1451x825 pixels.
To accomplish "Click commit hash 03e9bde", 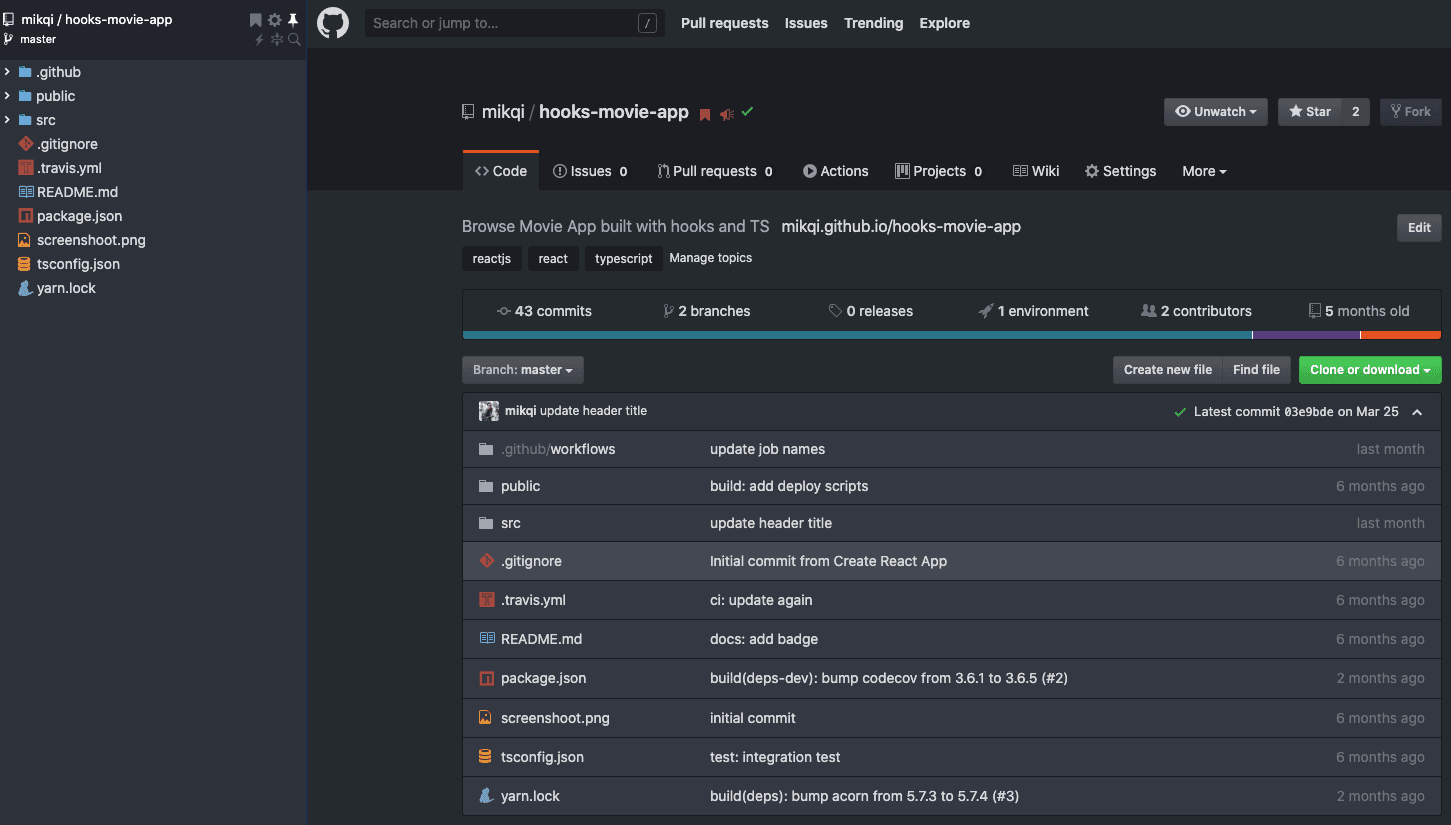I will [x=1308, y=412].
